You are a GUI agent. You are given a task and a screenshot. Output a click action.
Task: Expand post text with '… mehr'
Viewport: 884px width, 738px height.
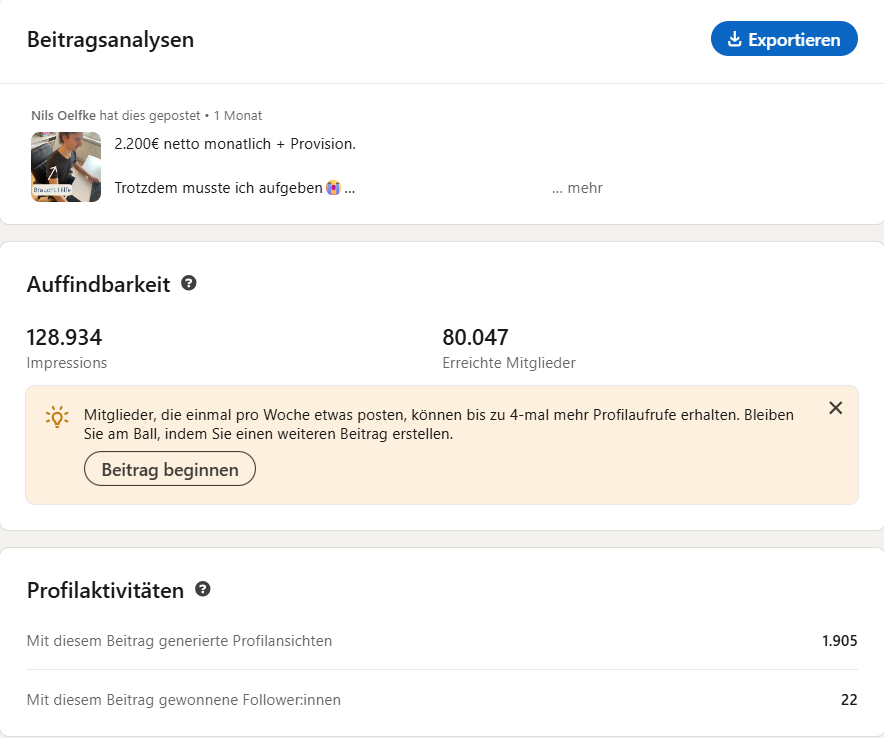(577, 188)
